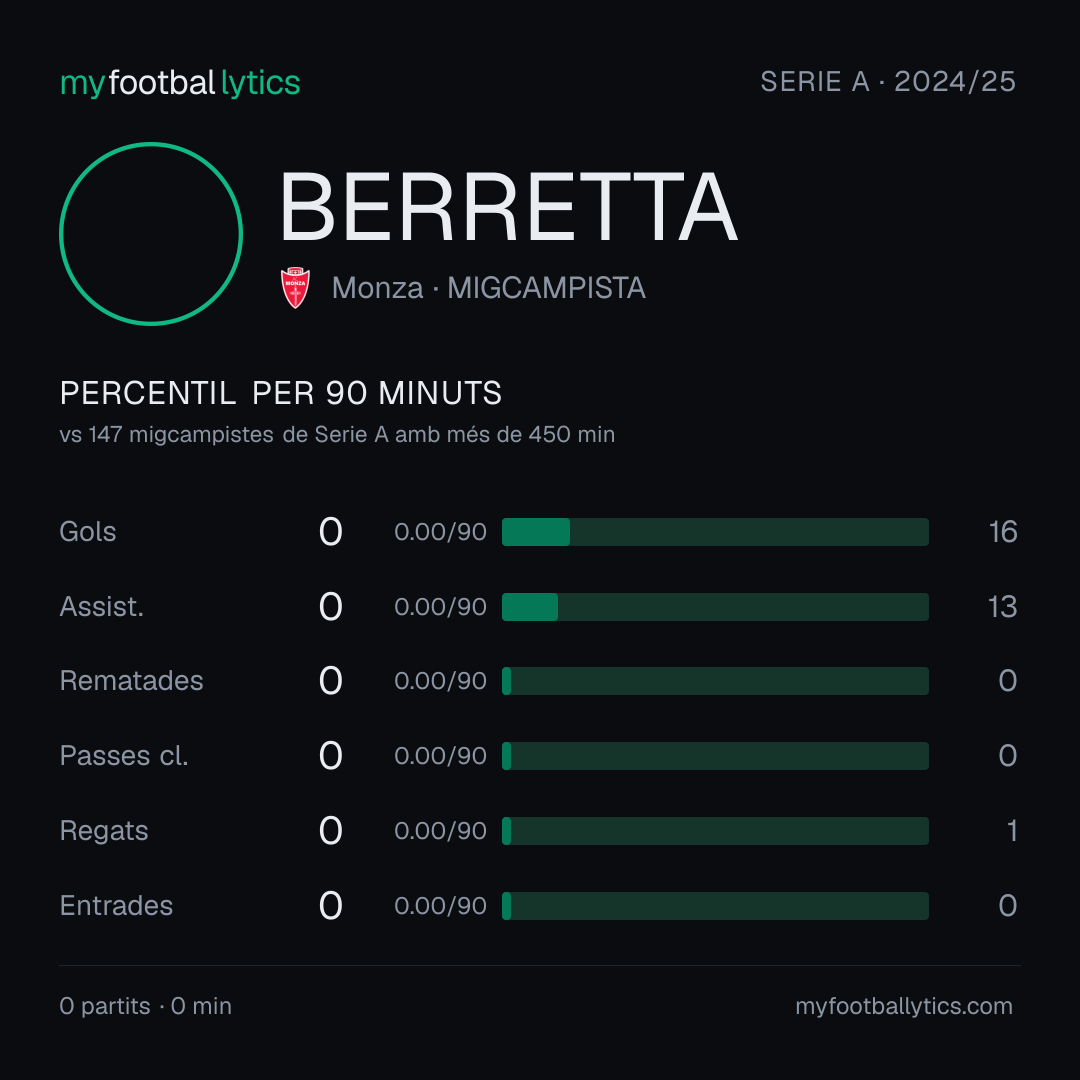Select the Regats percentile value 1
The width and height of the screenshot is (1080, 1080).
[x=1012, y=831]
